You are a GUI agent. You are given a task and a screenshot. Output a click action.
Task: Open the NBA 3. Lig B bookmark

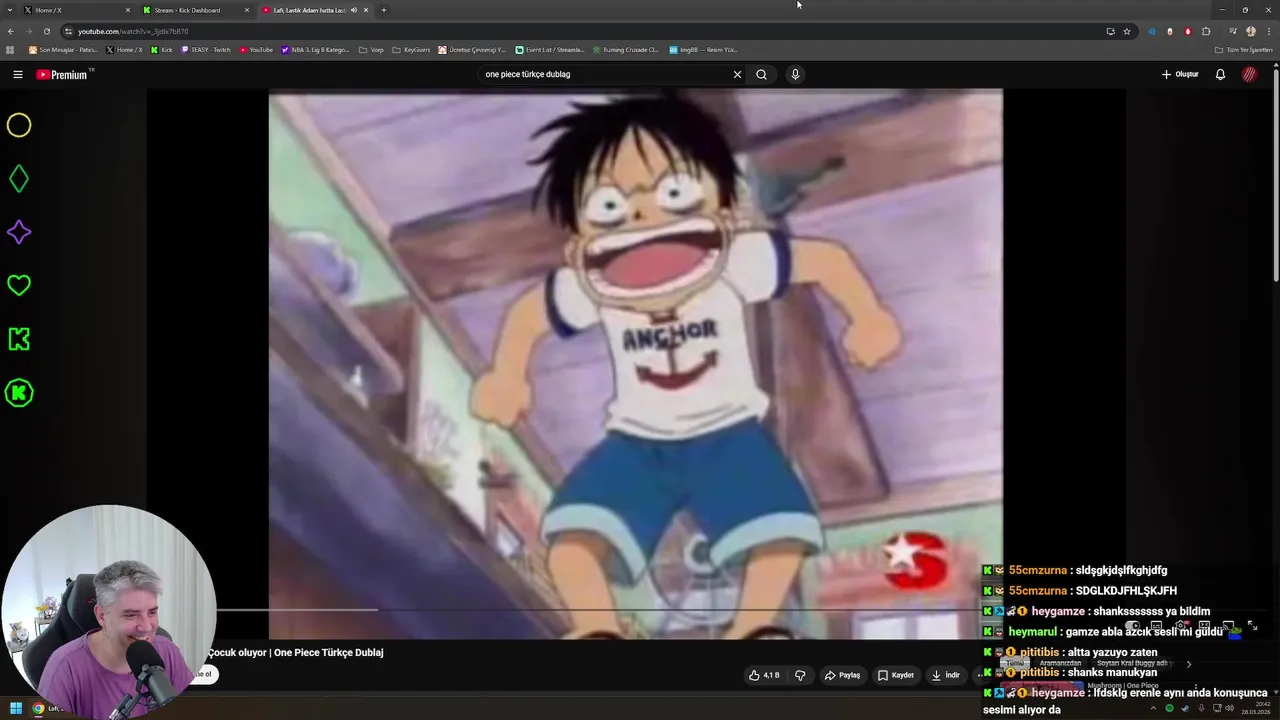(316, 49)
